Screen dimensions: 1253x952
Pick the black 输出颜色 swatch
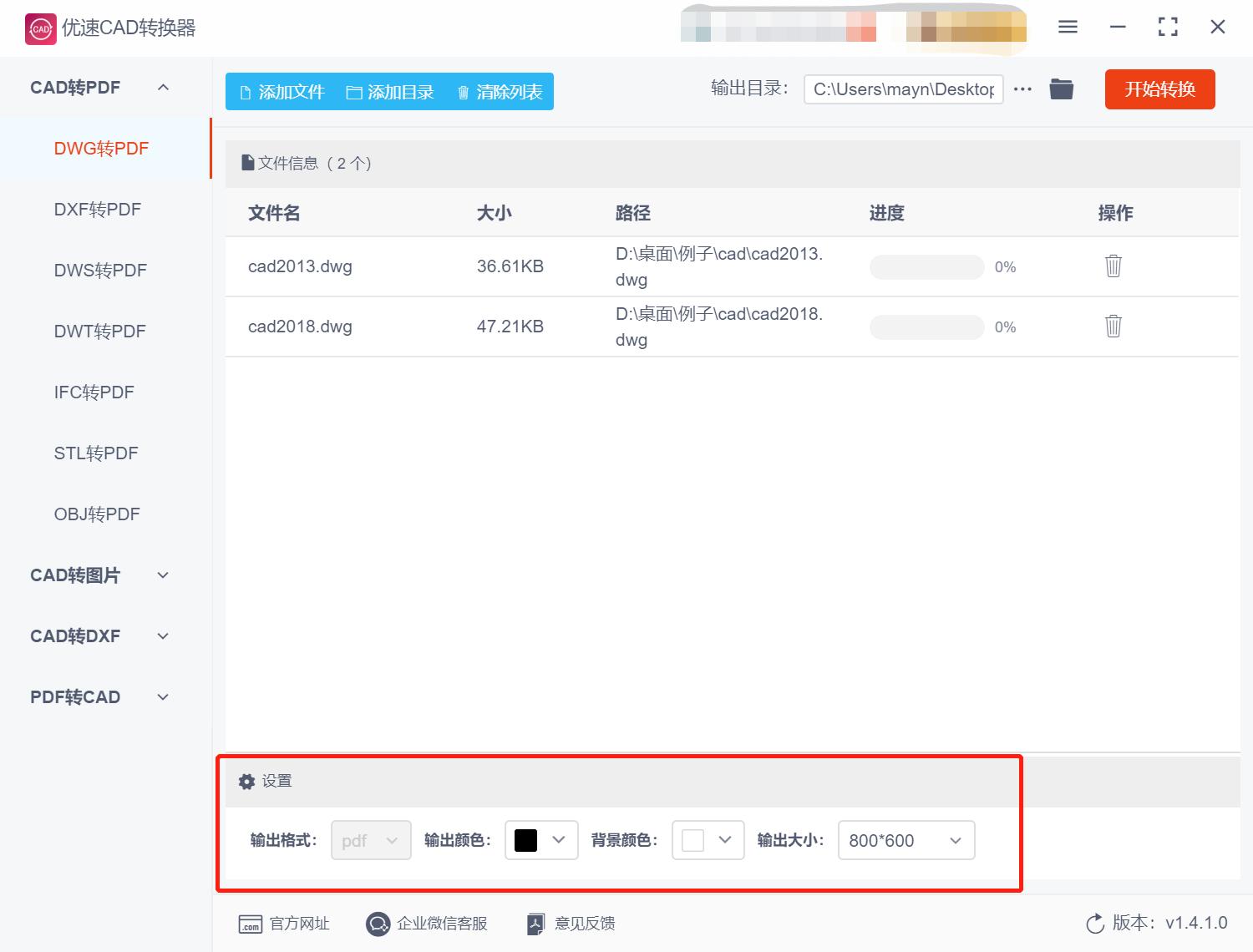coord(525,840)
